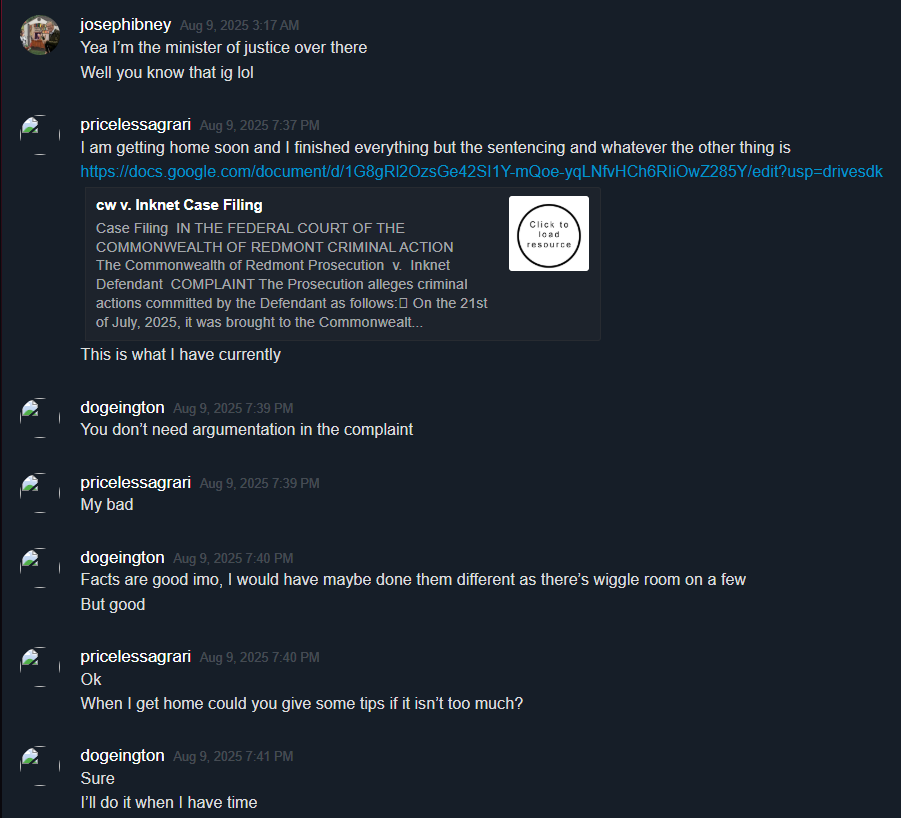Click pricelessagrari username on 7:40 PM message
901x818 pixels.
(x=136, y=657)
